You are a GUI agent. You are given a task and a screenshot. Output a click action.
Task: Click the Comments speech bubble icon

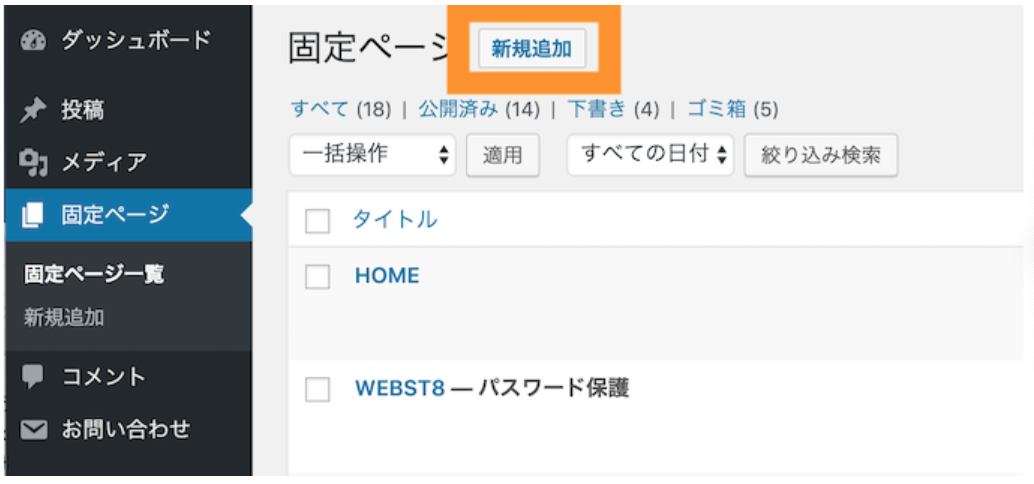[x=33, y=377]
